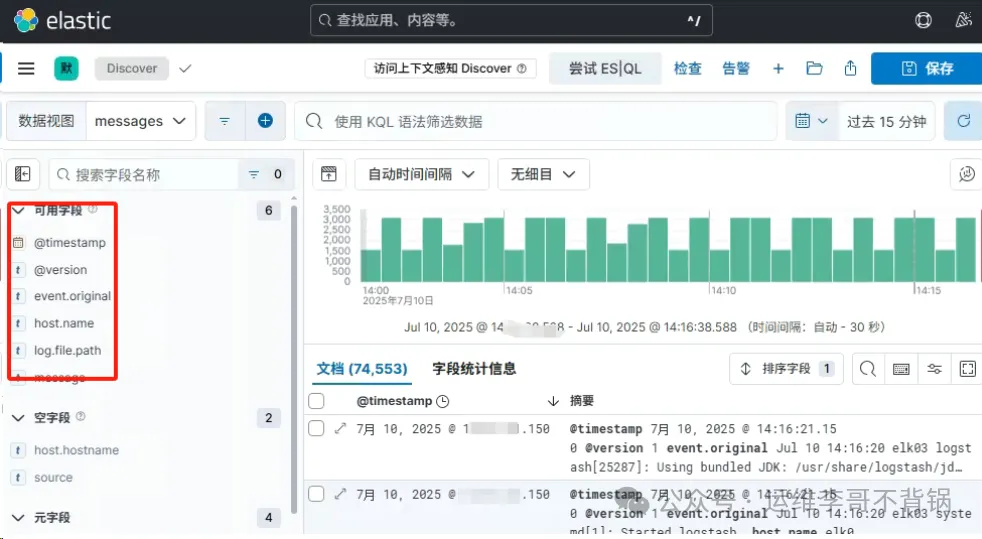Image resolution: width=982 pixels, height=539 pixels.
Task: Switch to the 字段统计信息 tab
Action: (474, 369)
